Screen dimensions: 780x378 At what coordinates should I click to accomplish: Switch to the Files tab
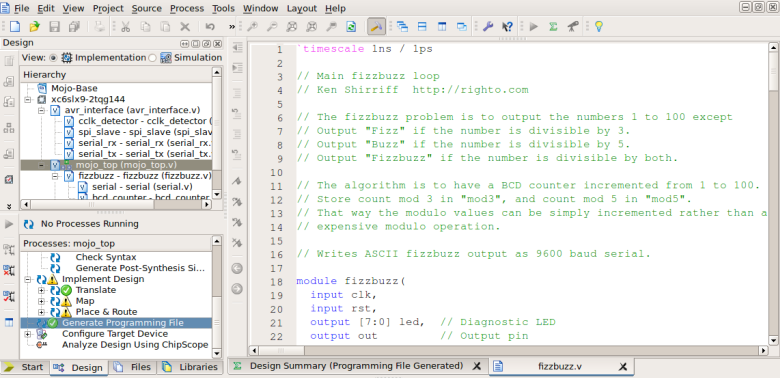coord(132,367)
